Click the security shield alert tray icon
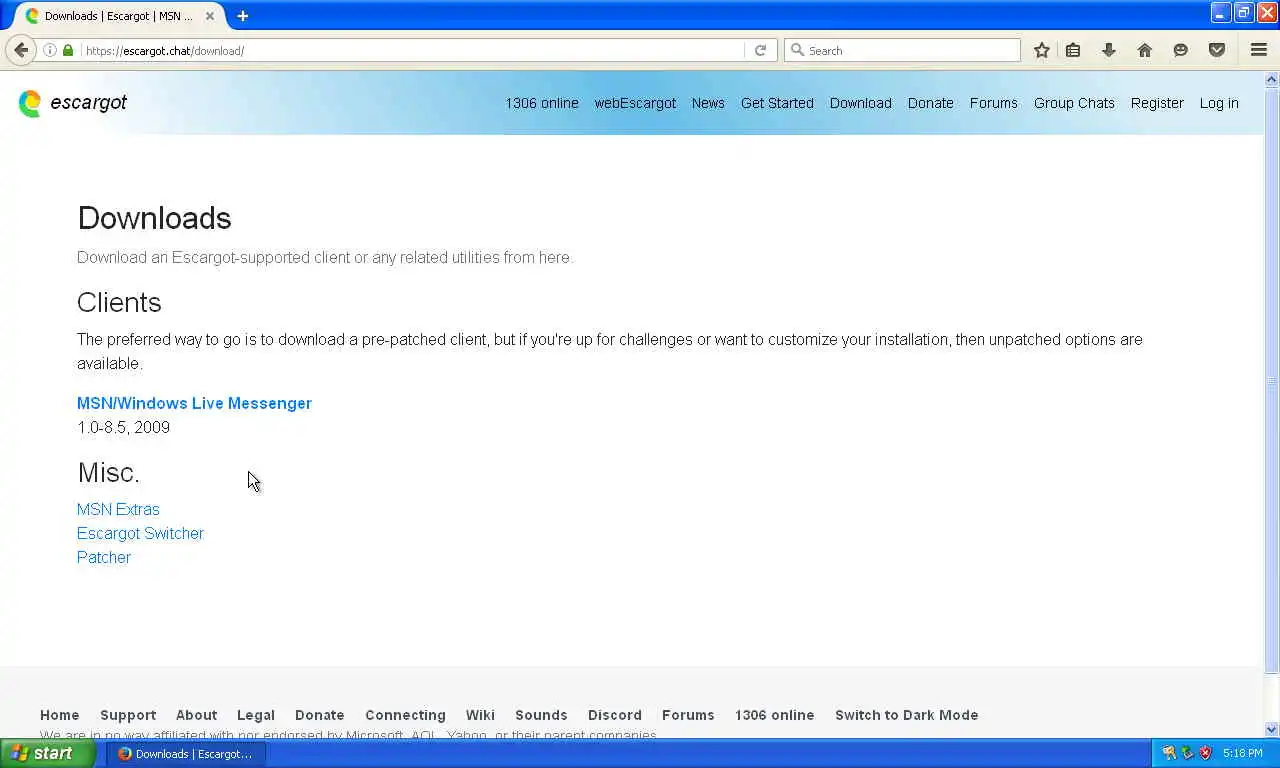This screenshot has height=768, width=1280. [1206, 753]
